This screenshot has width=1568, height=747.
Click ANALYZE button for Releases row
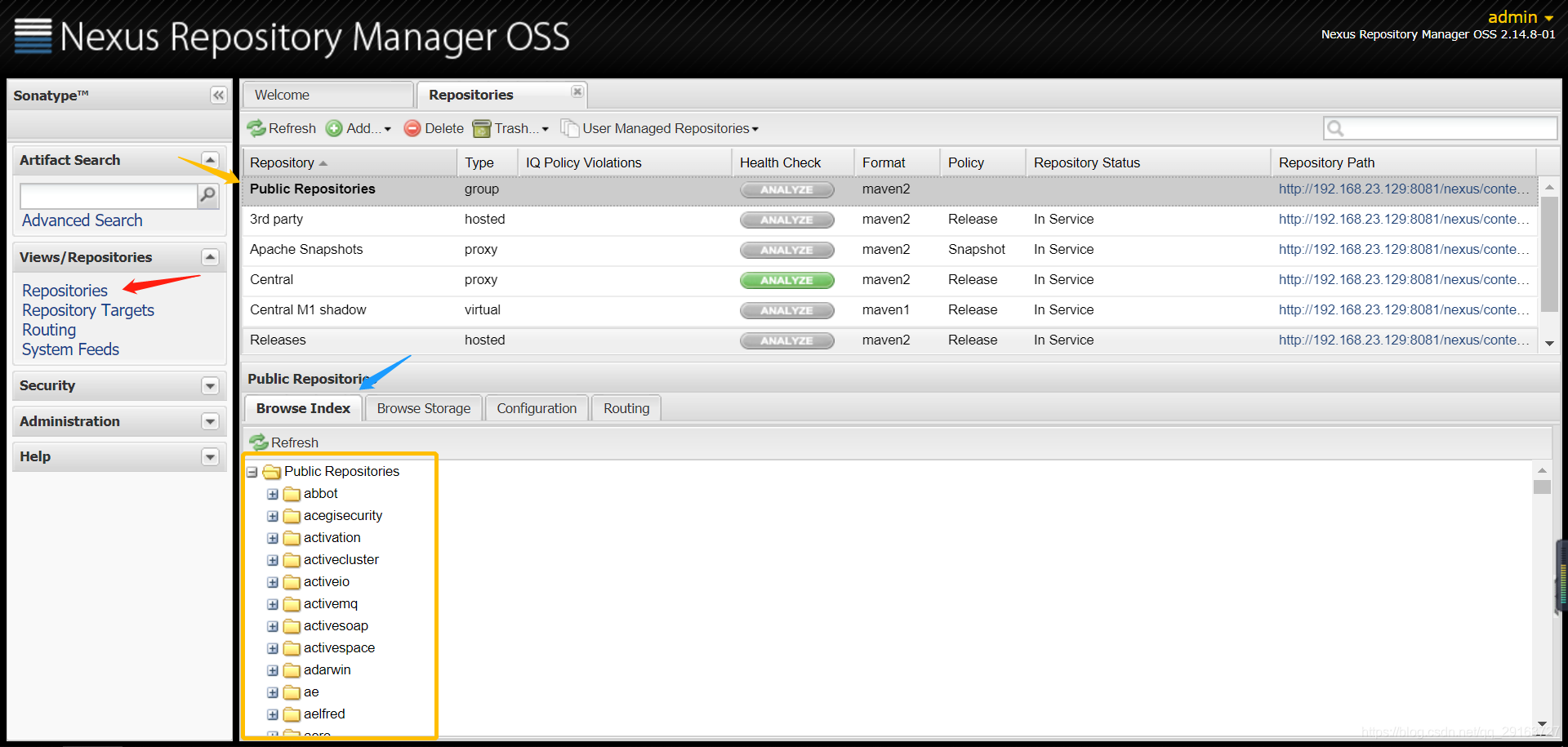point(786,340)
